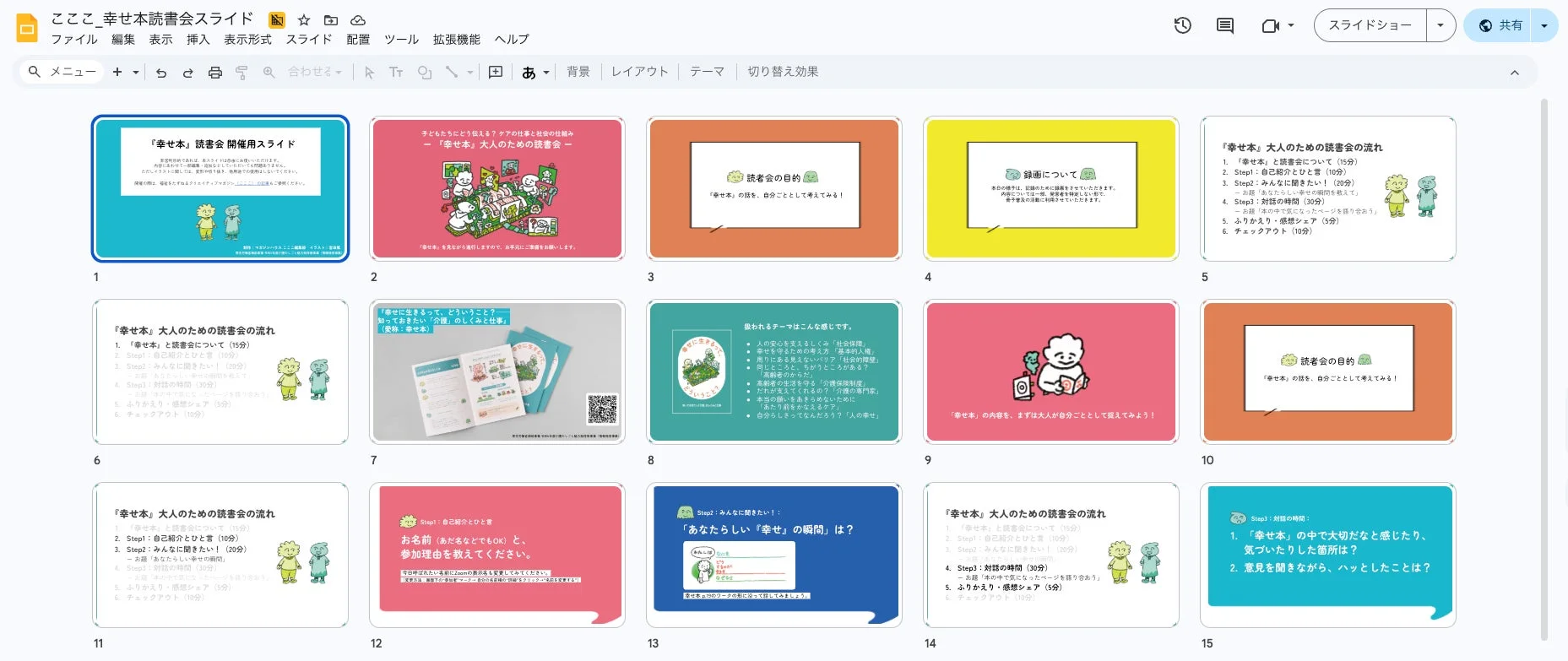Open the 挿入 menu
The height and width of the screenshot is (661, 1568).
click(x=198, y=40)
